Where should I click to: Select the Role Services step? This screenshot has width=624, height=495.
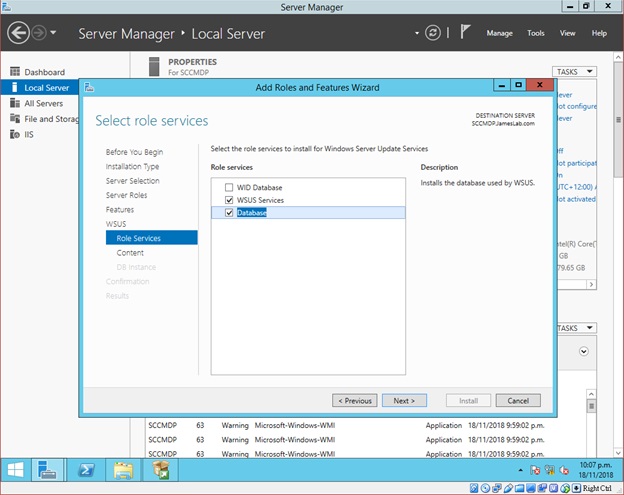tap(152, 238)
